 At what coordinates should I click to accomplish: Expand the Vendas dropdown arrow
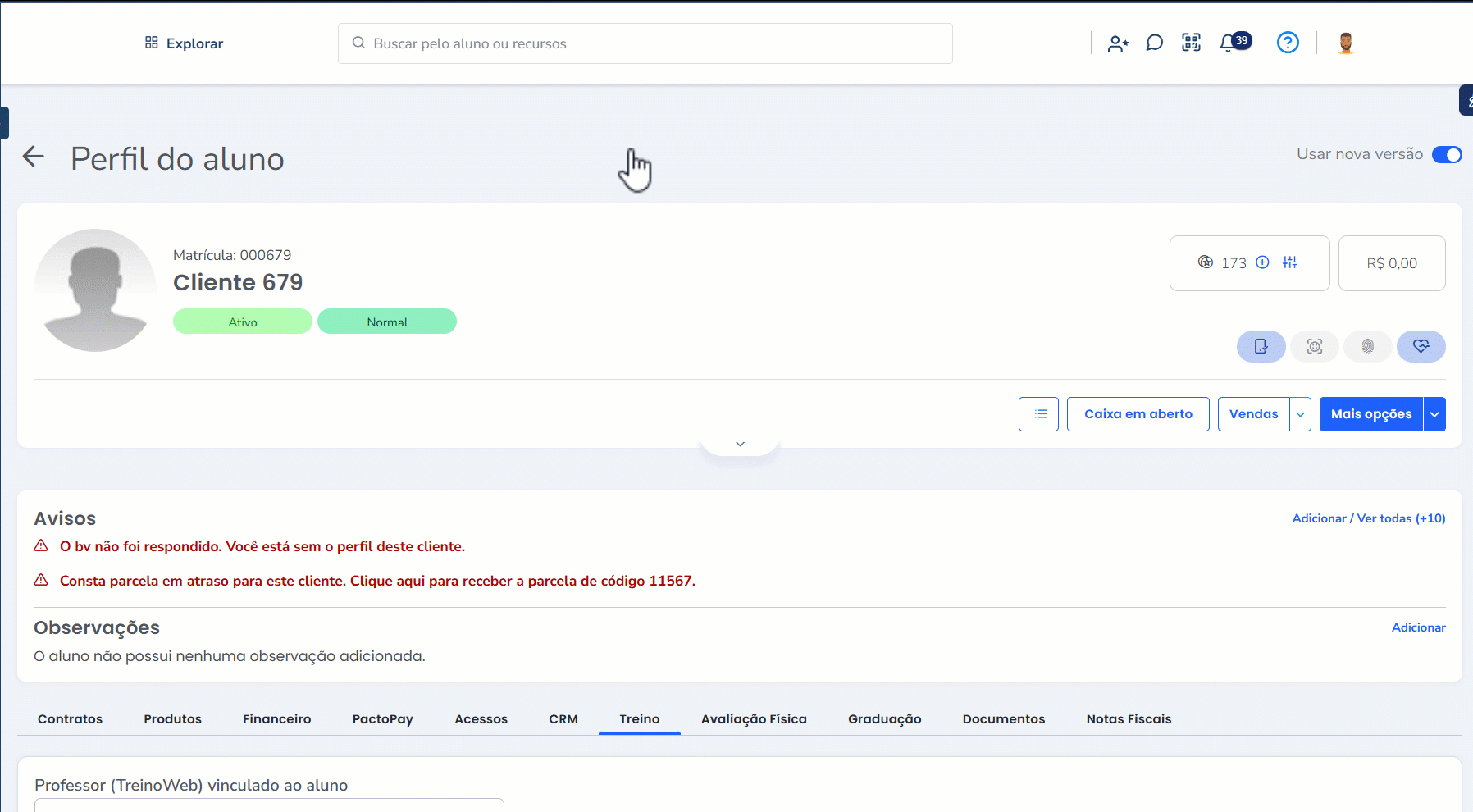(1300, 414)
